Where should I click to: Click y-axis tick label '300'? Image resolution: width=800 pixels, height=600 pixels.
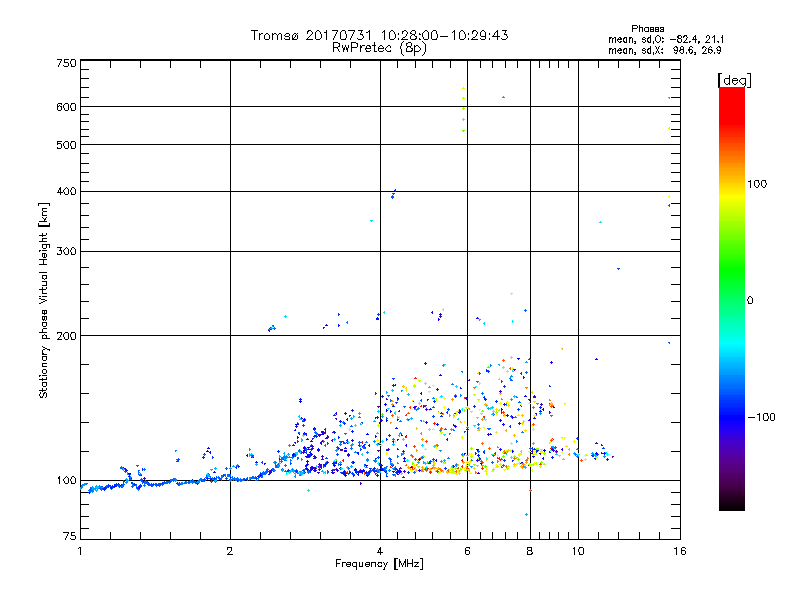[66, 251]
